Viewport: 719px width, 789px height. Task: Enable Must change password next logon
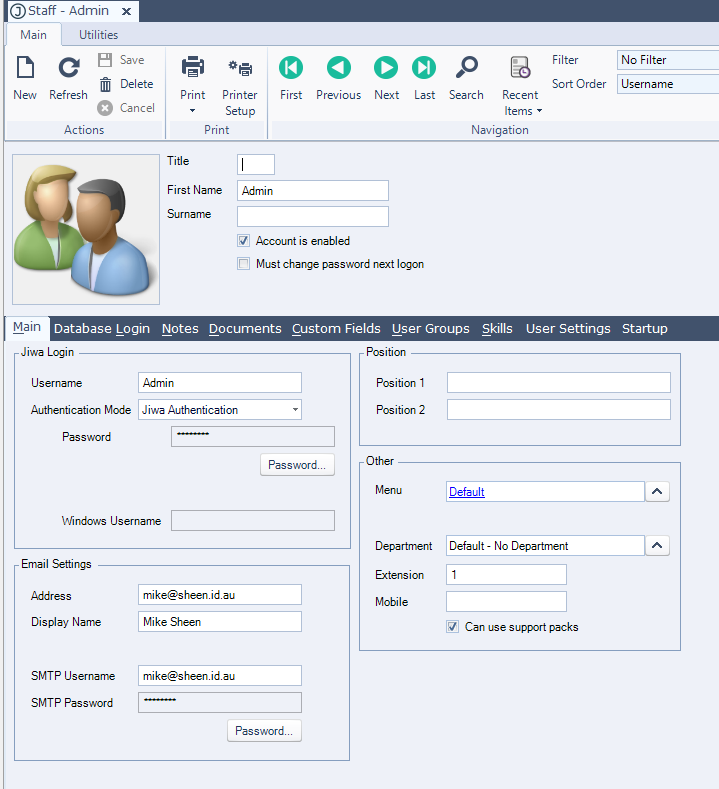pos(244,264)
